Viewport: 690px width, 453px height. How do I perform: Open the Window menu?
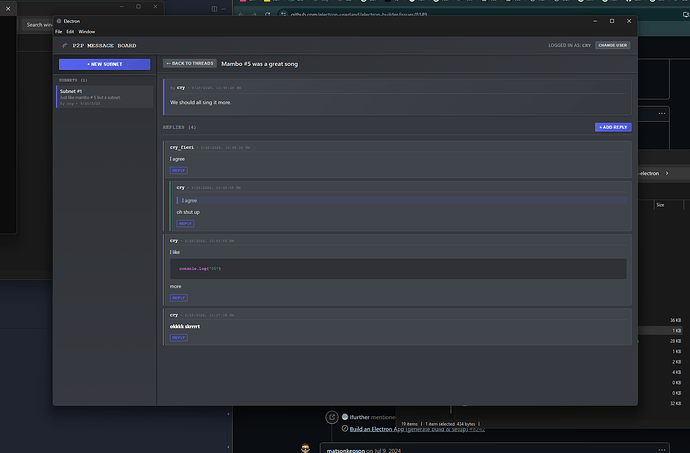coord(87,32)
